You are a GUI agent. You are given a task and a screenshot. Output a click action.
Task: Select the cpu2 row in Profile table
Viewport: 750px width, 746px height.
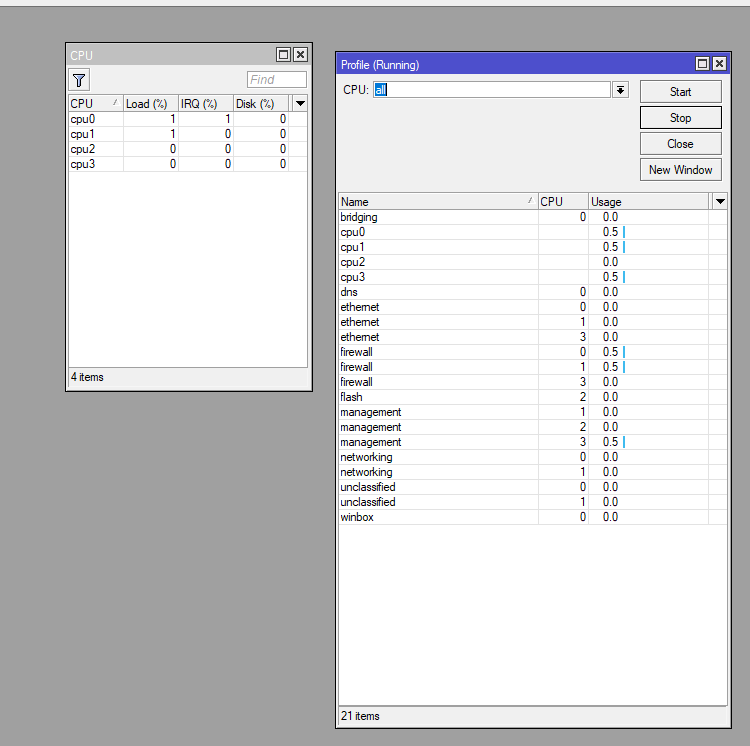533,262
